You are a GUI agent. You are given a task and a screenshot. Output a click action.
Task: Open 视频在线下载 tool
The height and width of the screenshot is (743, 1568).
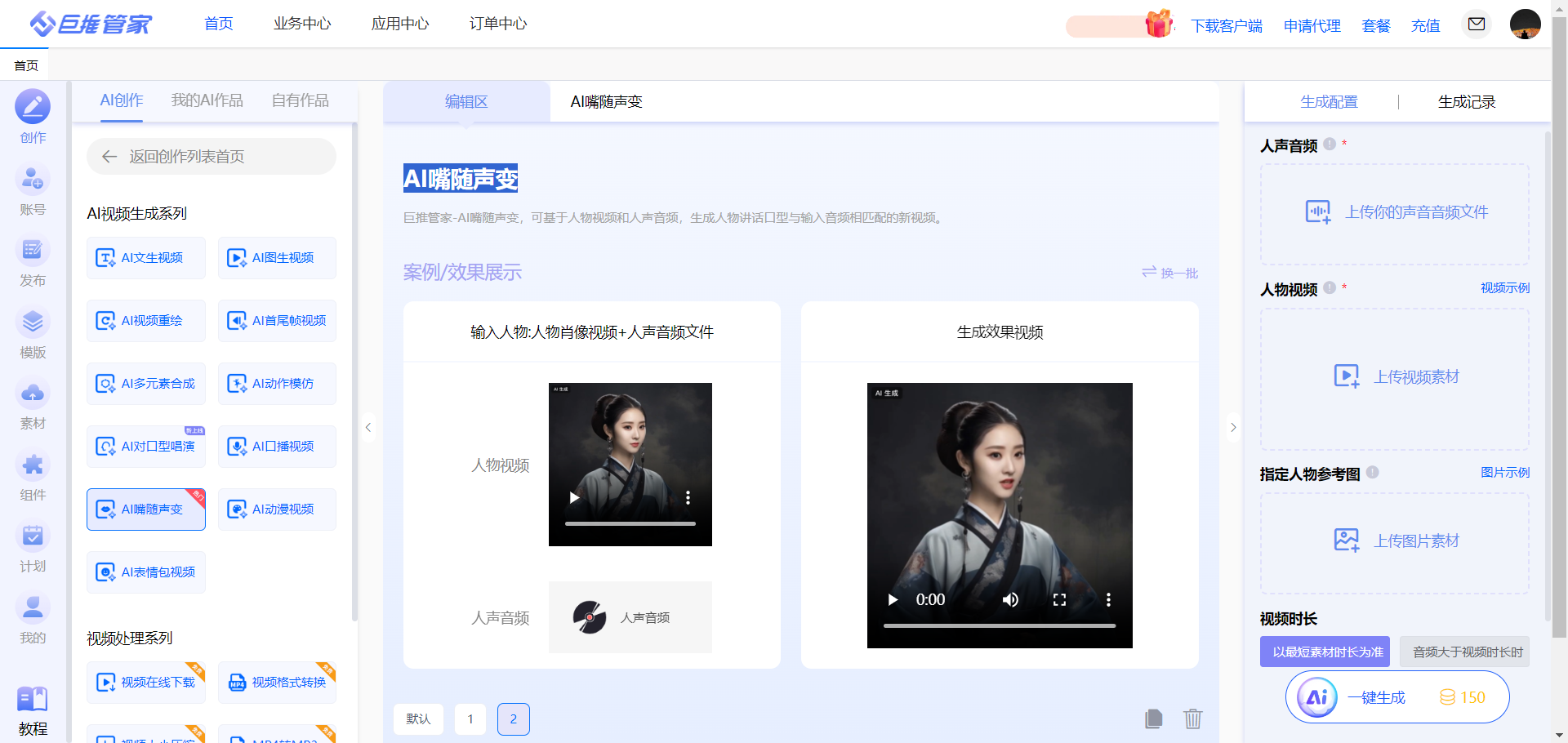[x=146, y=683]
